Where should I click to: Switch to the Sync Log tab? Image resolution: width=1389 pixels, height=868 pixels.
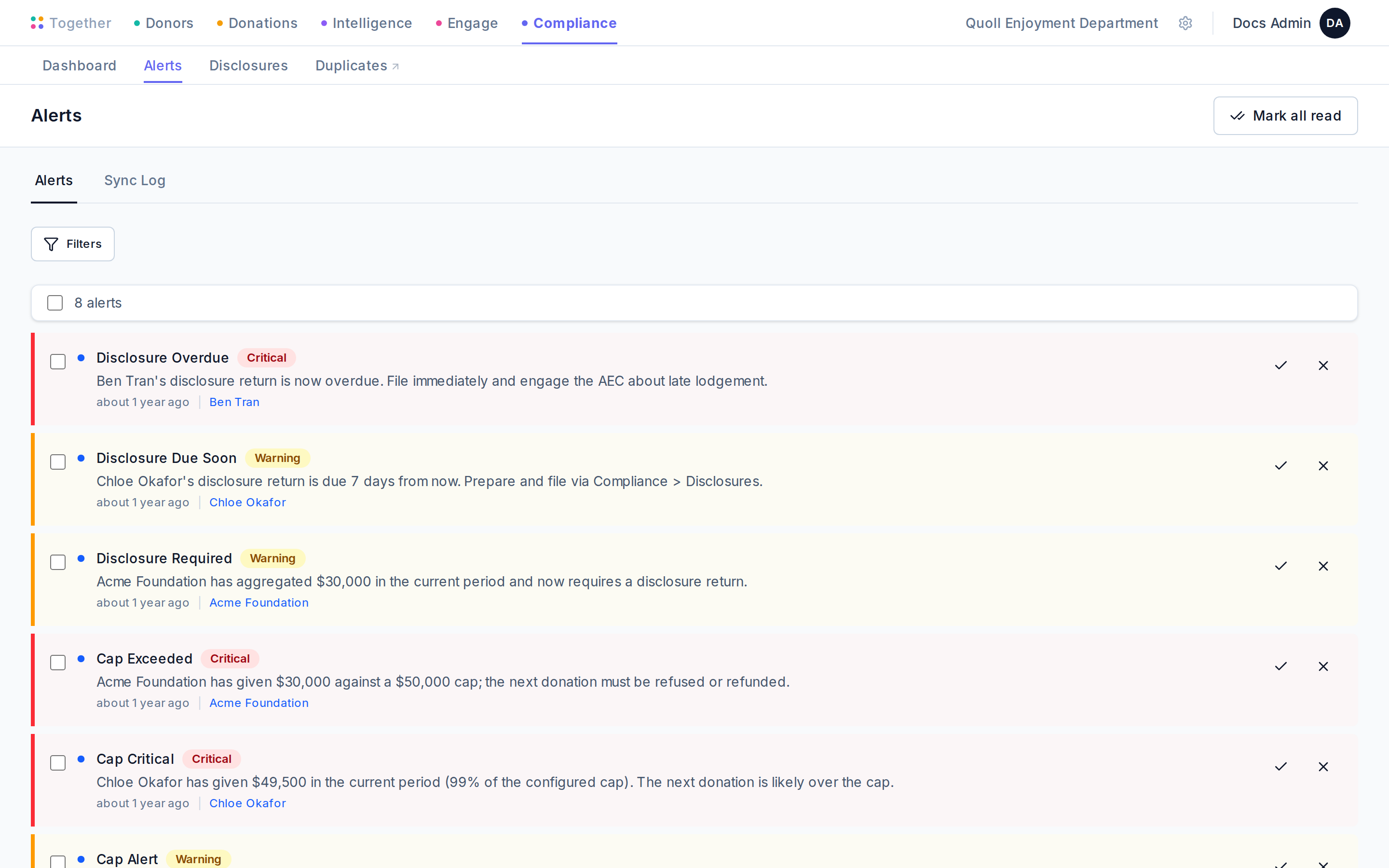[x=135, y=180]
